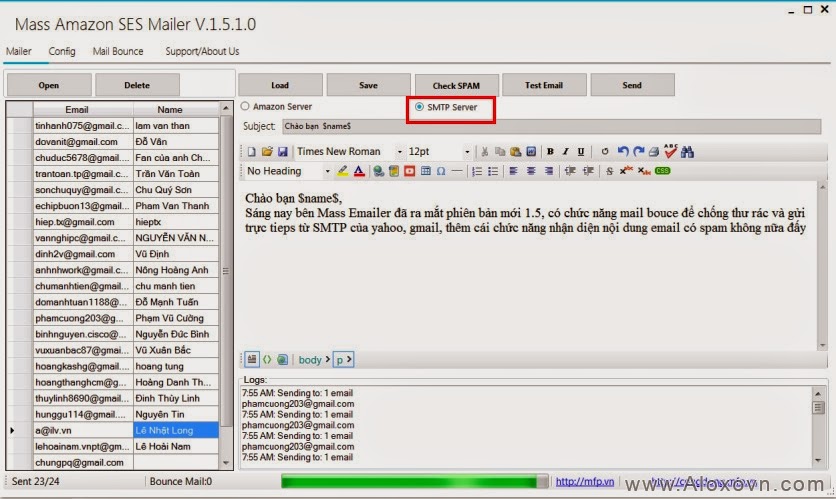Insert a hyperlink with globe icon
Viewport: 836px width, 499px height.
point(378,171)
